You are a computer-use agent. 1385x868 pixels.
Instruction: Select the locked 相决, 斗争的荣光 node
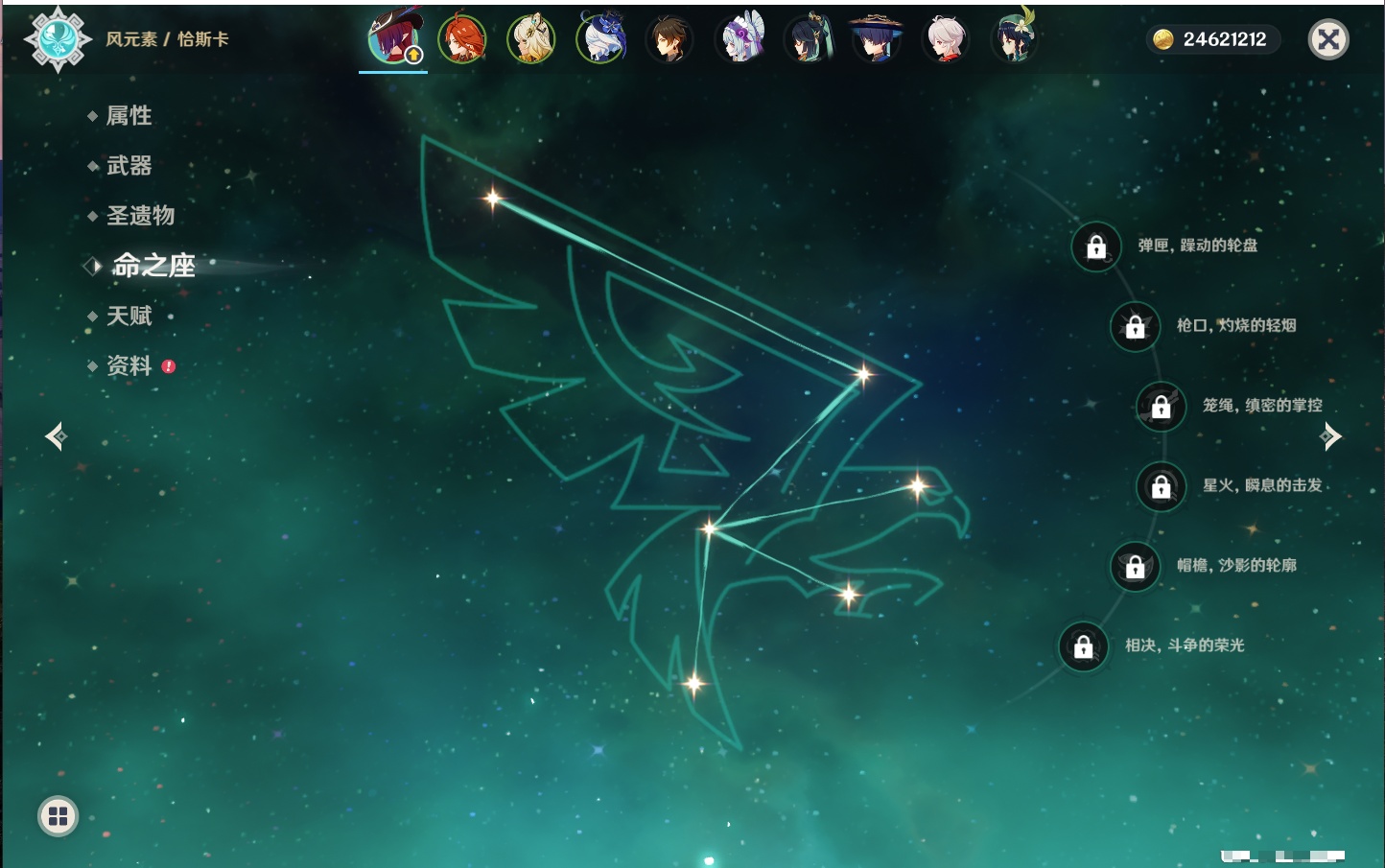[x=1084, y=646]
